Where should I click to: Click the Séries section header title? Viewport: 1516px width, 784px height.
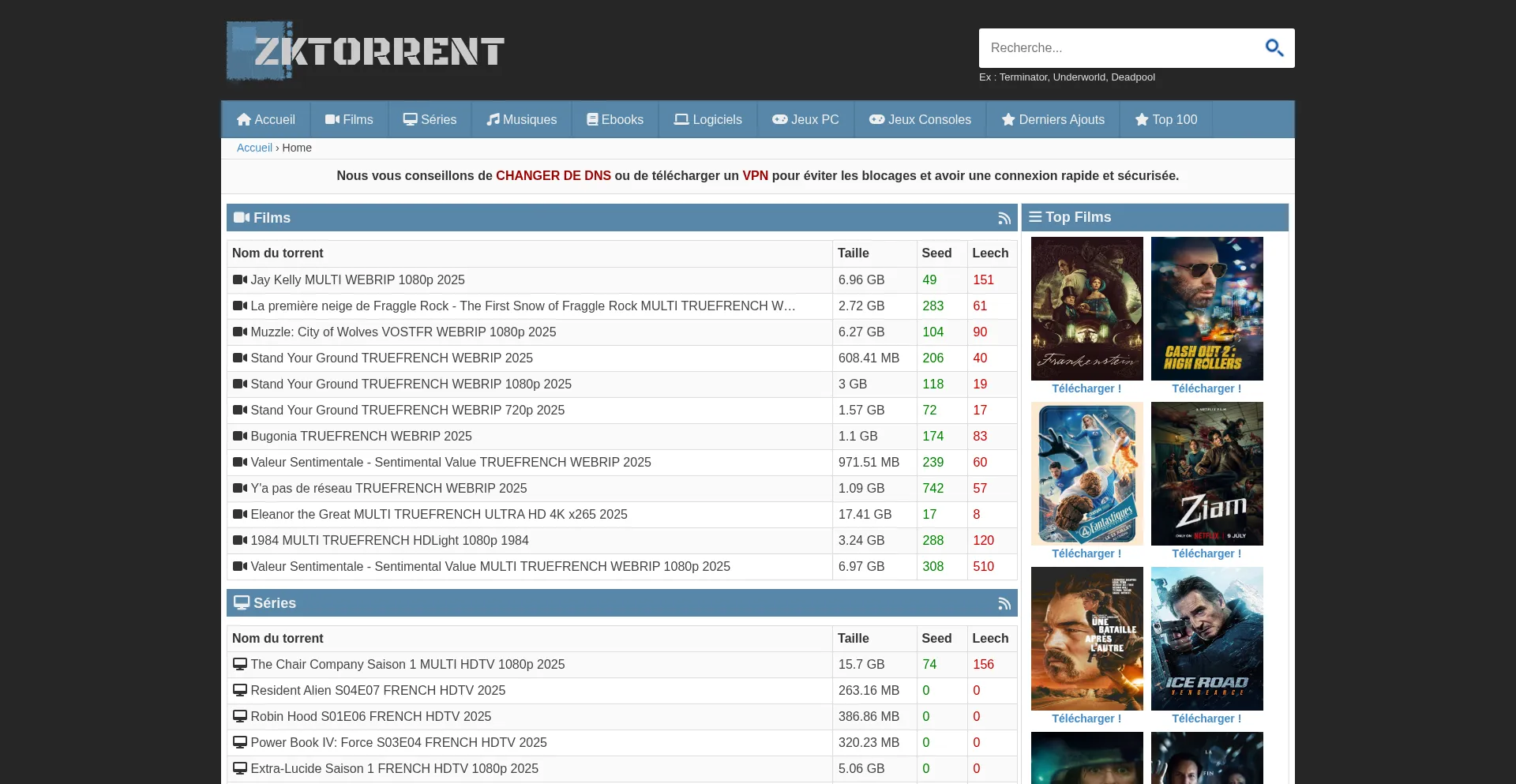coord(275,603)
